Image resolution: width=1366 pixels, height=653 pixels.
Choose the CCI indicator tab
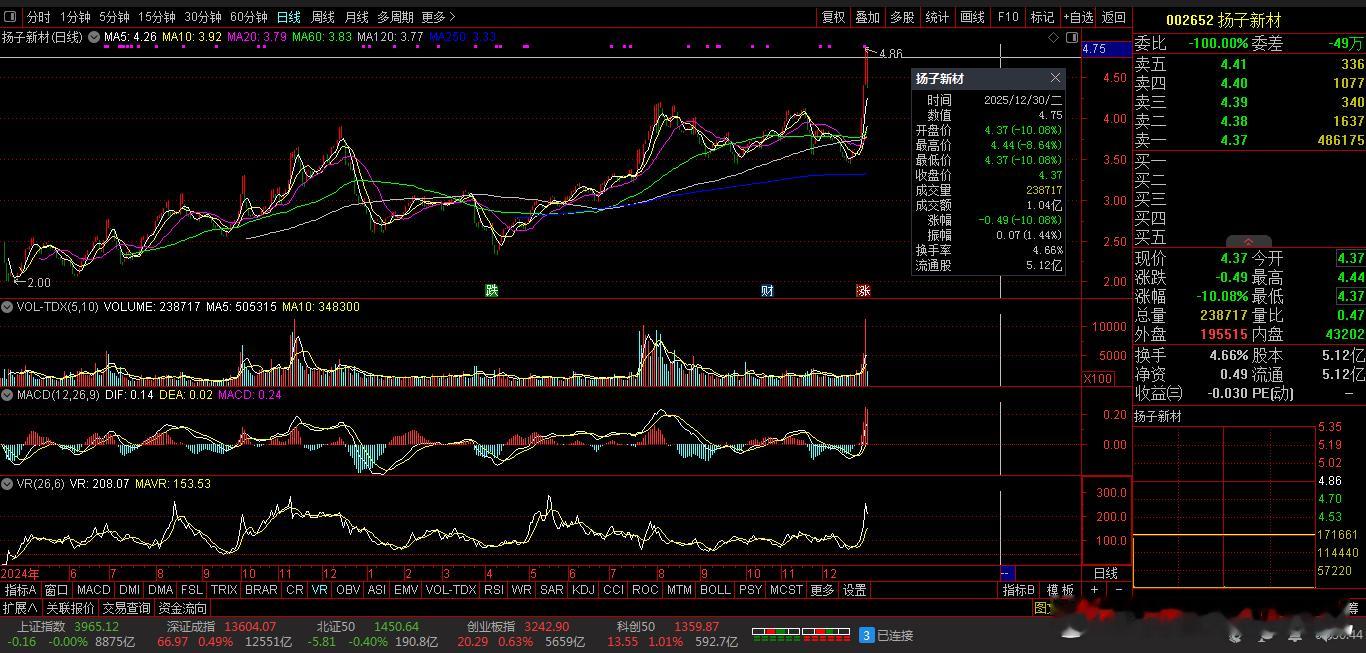pos(613,590)
